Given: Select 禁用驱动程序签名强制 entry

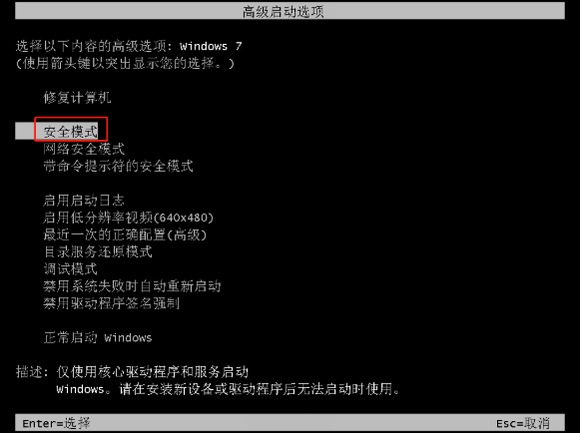Looking at the screenshot, I should click(111, 303).
